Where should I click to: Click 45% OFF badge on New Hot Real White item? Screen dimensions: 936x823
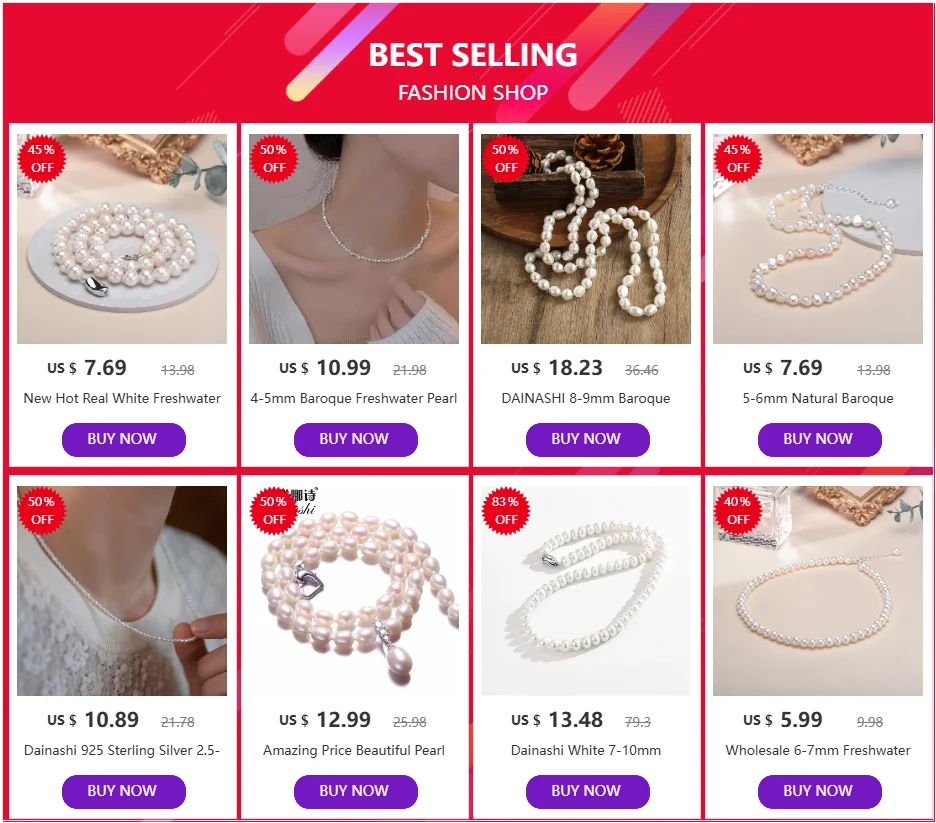click(42, 159)
